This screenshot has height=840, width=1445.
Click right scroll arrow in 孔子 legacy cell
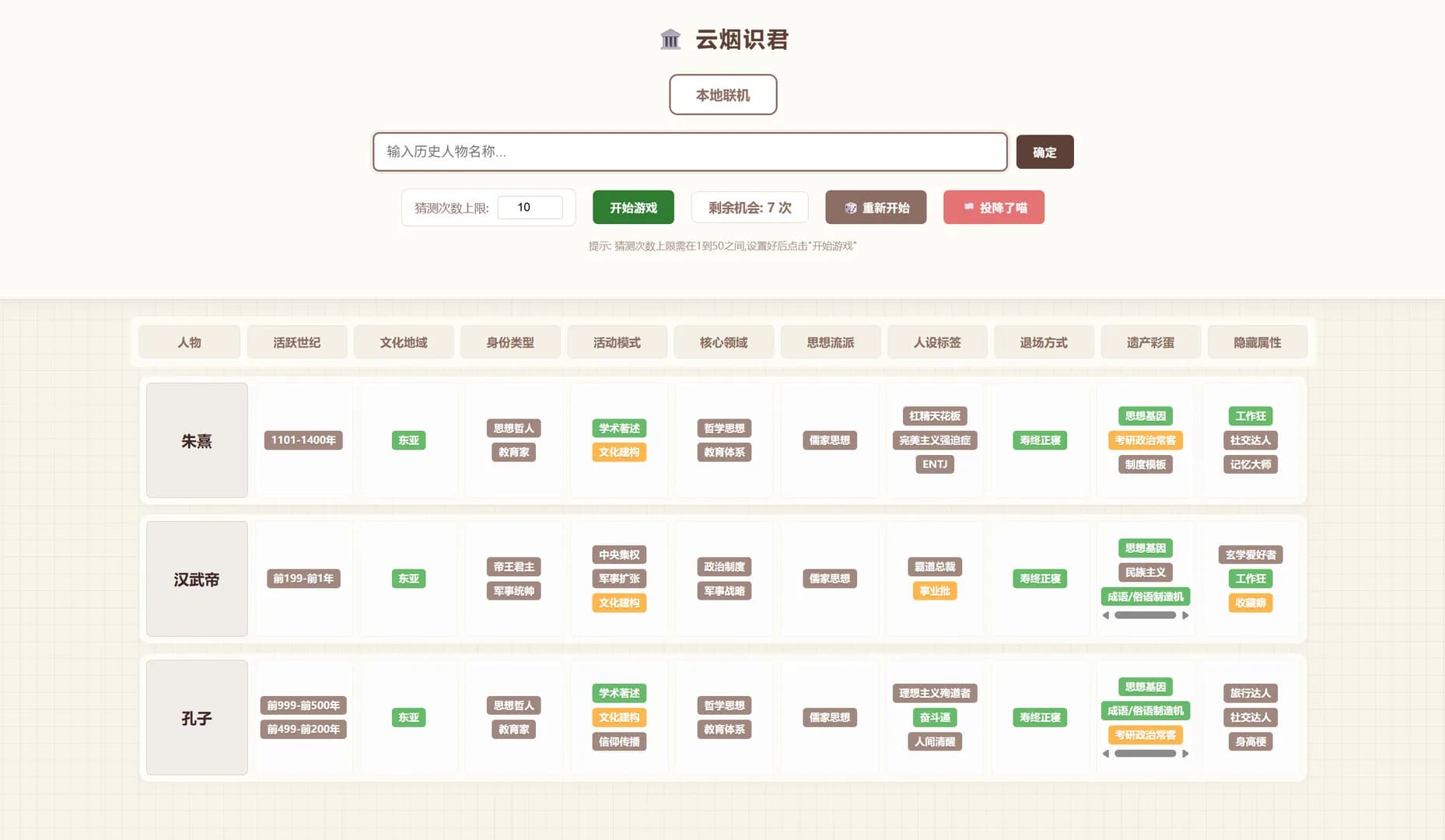[1185, 754]
